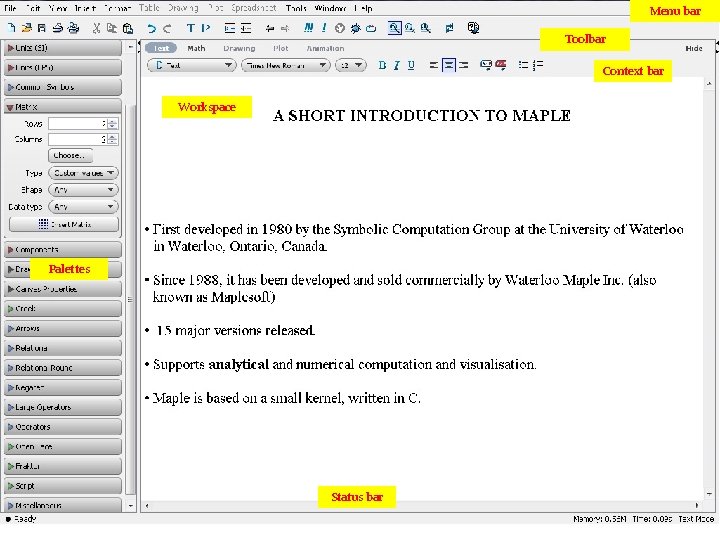
Task: Increase the matrix Rows value
Action: (112, 121)
